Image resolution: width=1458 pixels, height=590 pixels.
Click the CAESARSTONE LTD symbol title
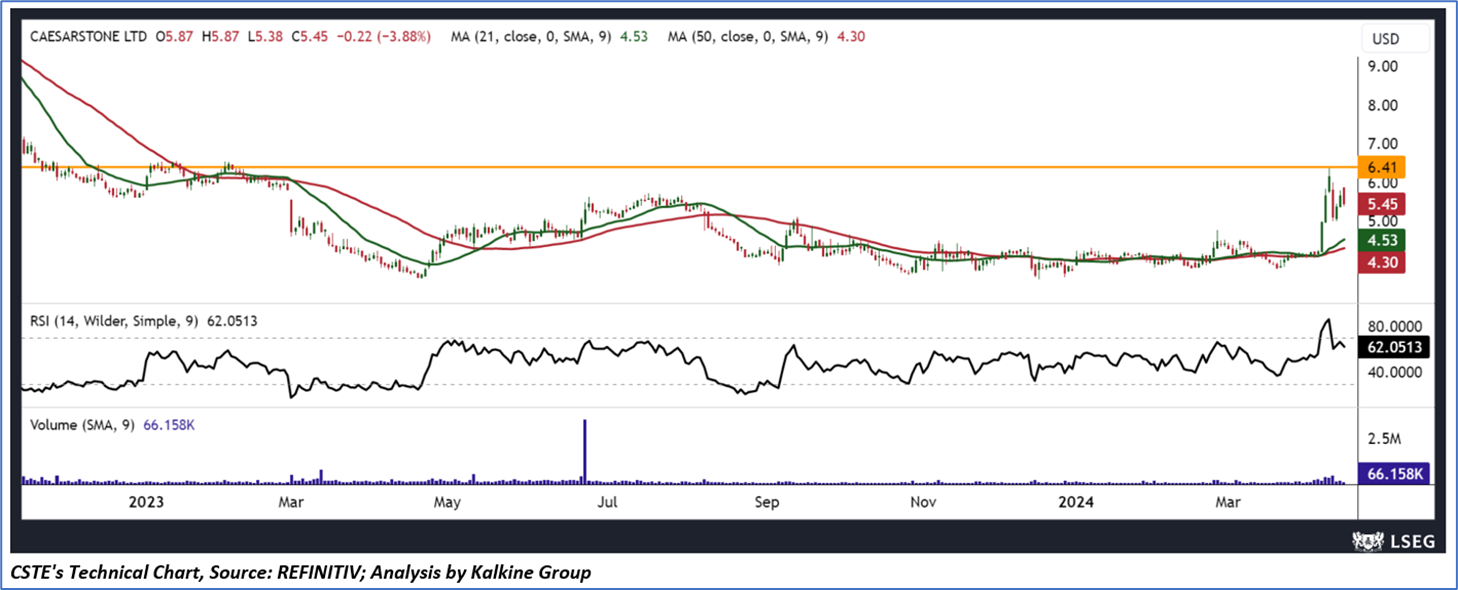point(86,36)
